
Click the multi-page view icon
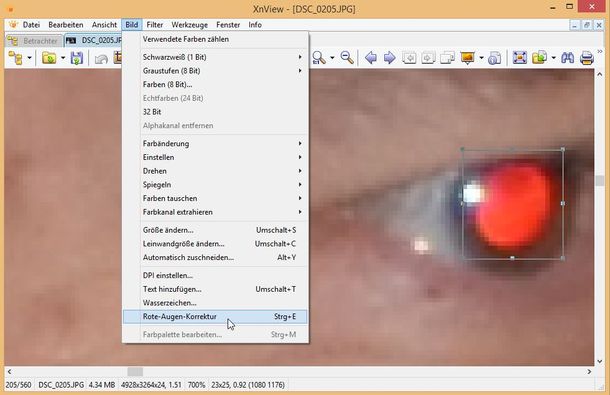coord(447,58)
